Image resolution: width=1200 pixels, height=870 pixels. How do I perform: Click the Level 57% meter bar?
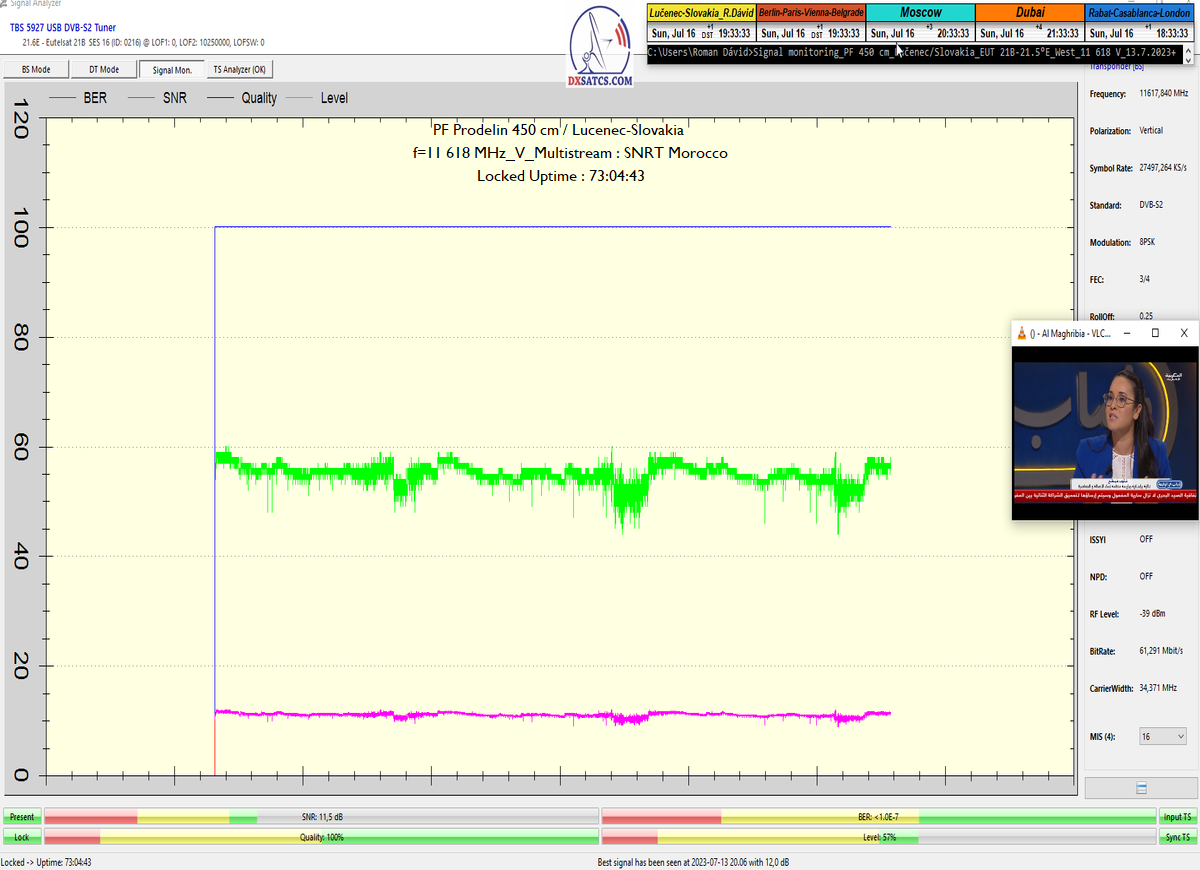pyautogui.click(x=878, y=837)
